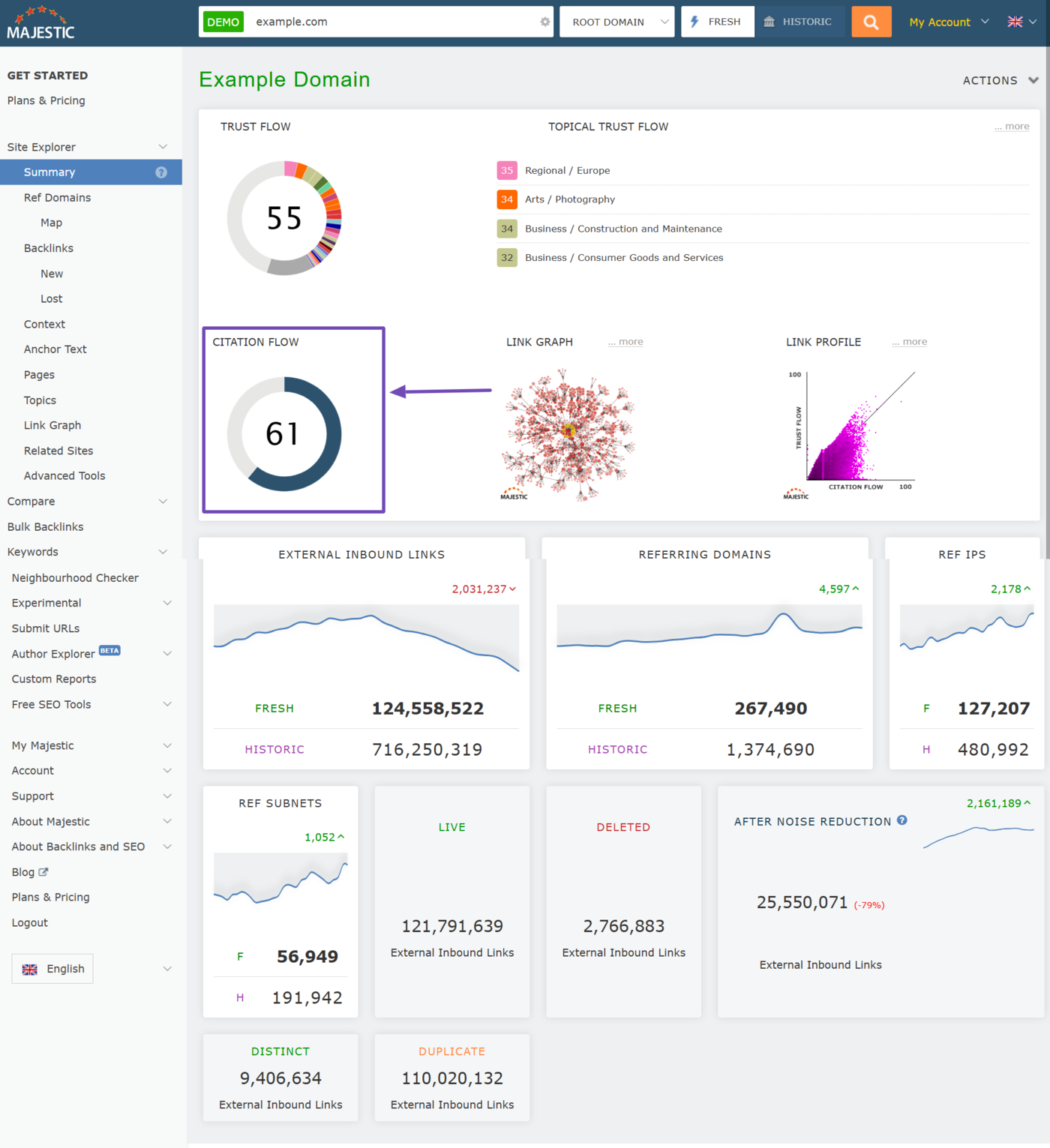Open Bulk Backlinks in the sidebar
Image resolution: width=1050 pixels, height=1148 pixels.
pyautogui.click(x=45, y=527)
